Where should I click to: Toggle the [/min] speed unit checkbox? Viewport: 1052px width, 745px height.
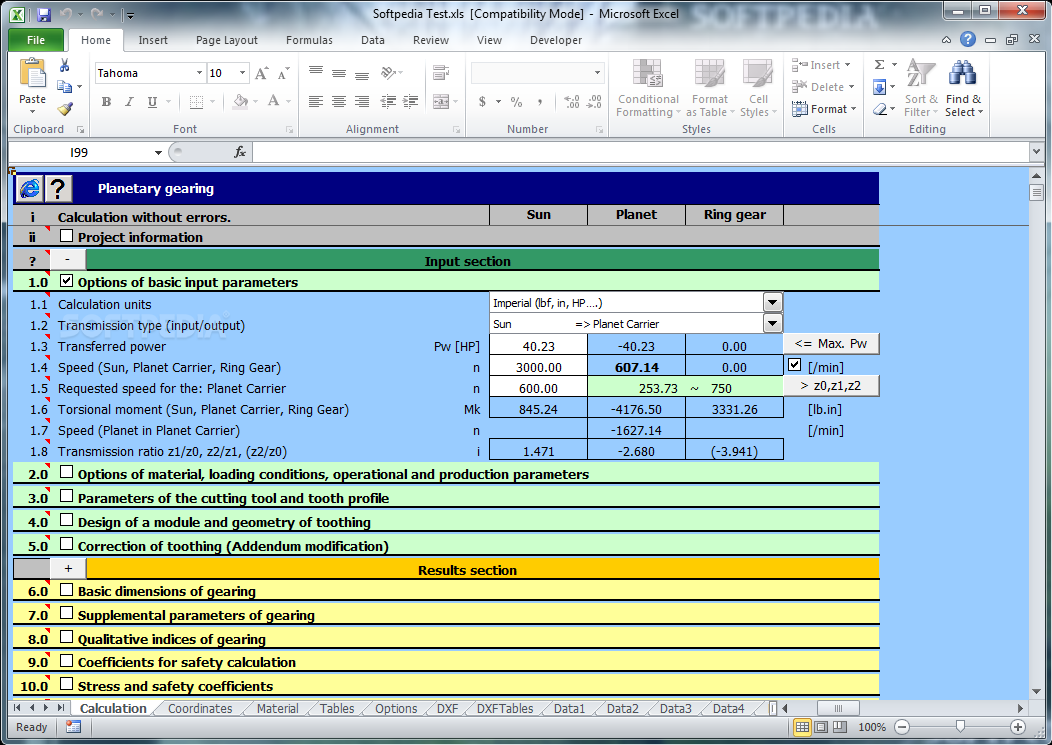pyautogui.click(x=795, y=365)
